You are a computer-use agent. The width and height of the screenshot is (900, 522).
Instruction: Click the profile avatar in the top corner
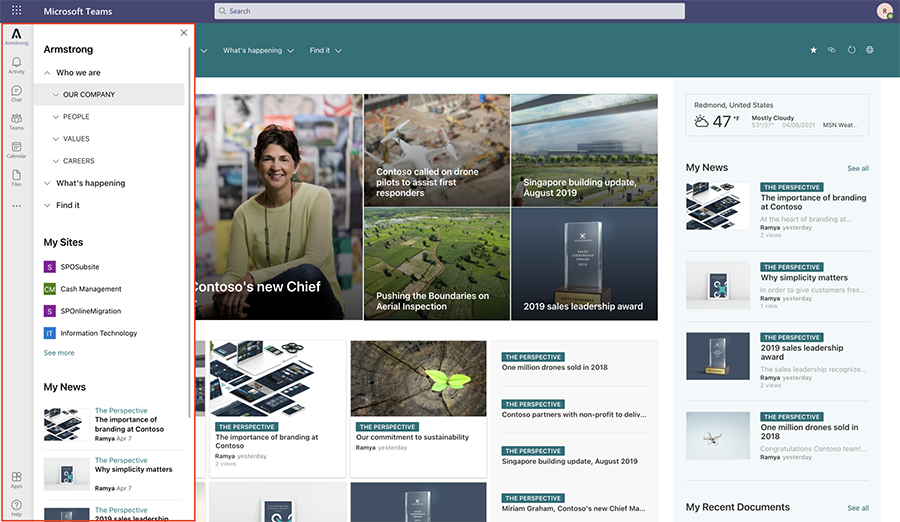tap(884, 11)
